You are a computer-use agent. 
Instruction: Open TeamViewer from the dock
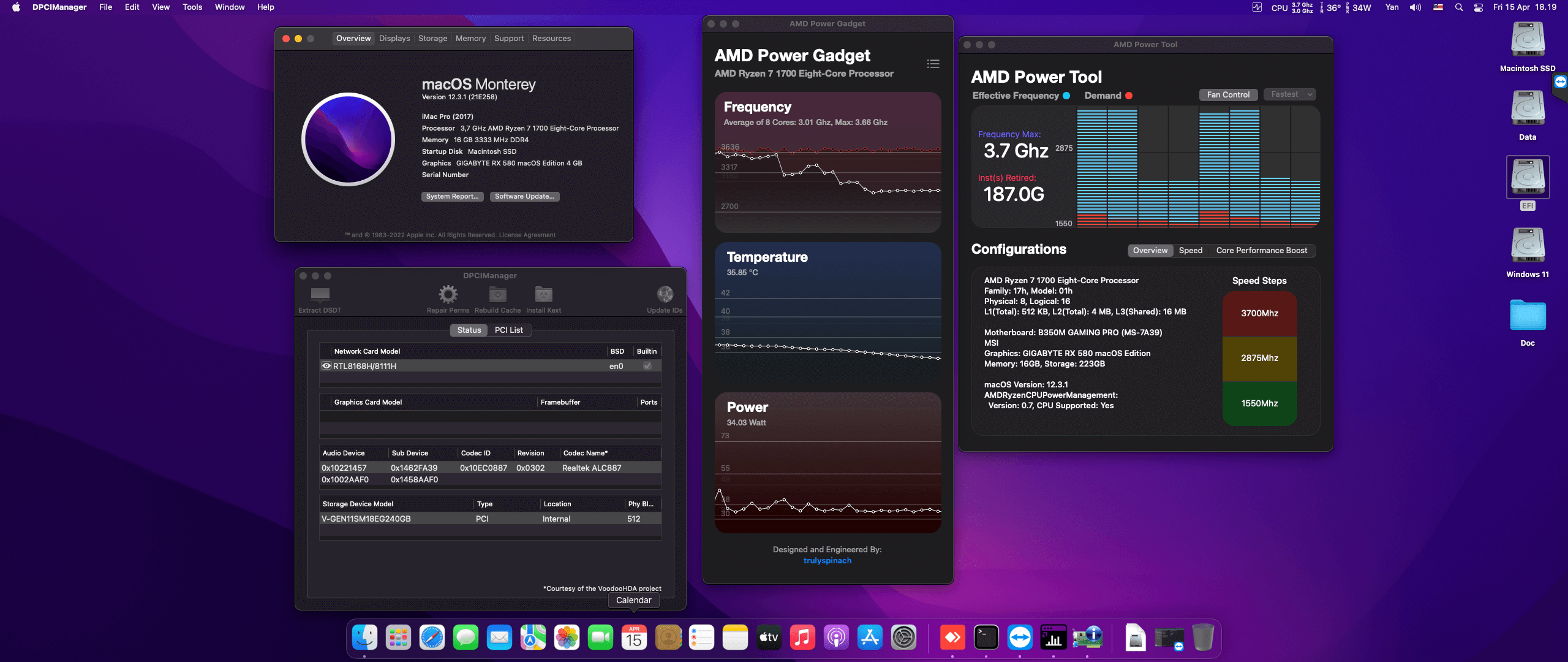1020,638
